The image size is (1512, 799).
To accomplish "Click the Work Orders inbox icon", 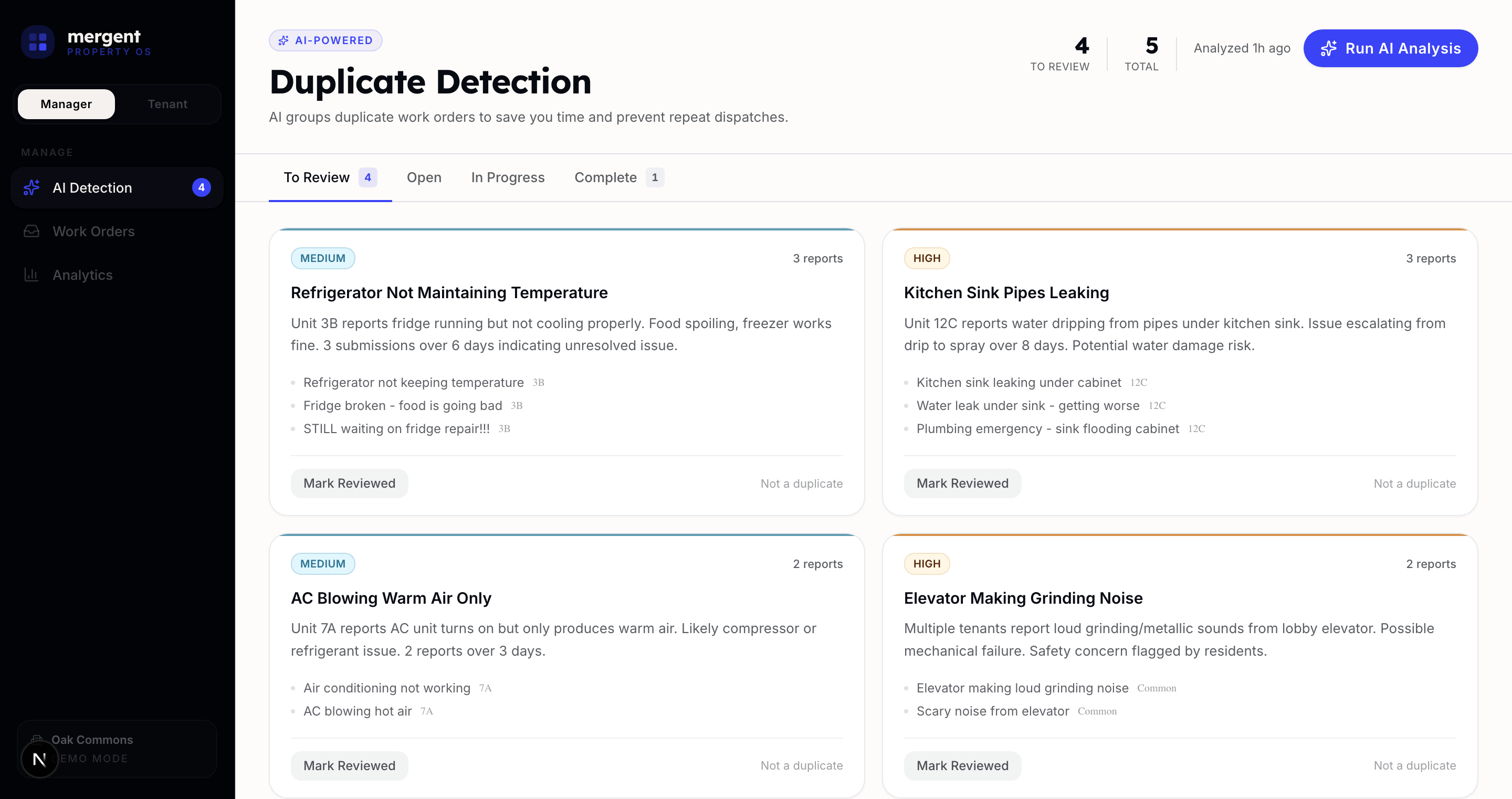I will pyautogui.click(x=31, y=232).
